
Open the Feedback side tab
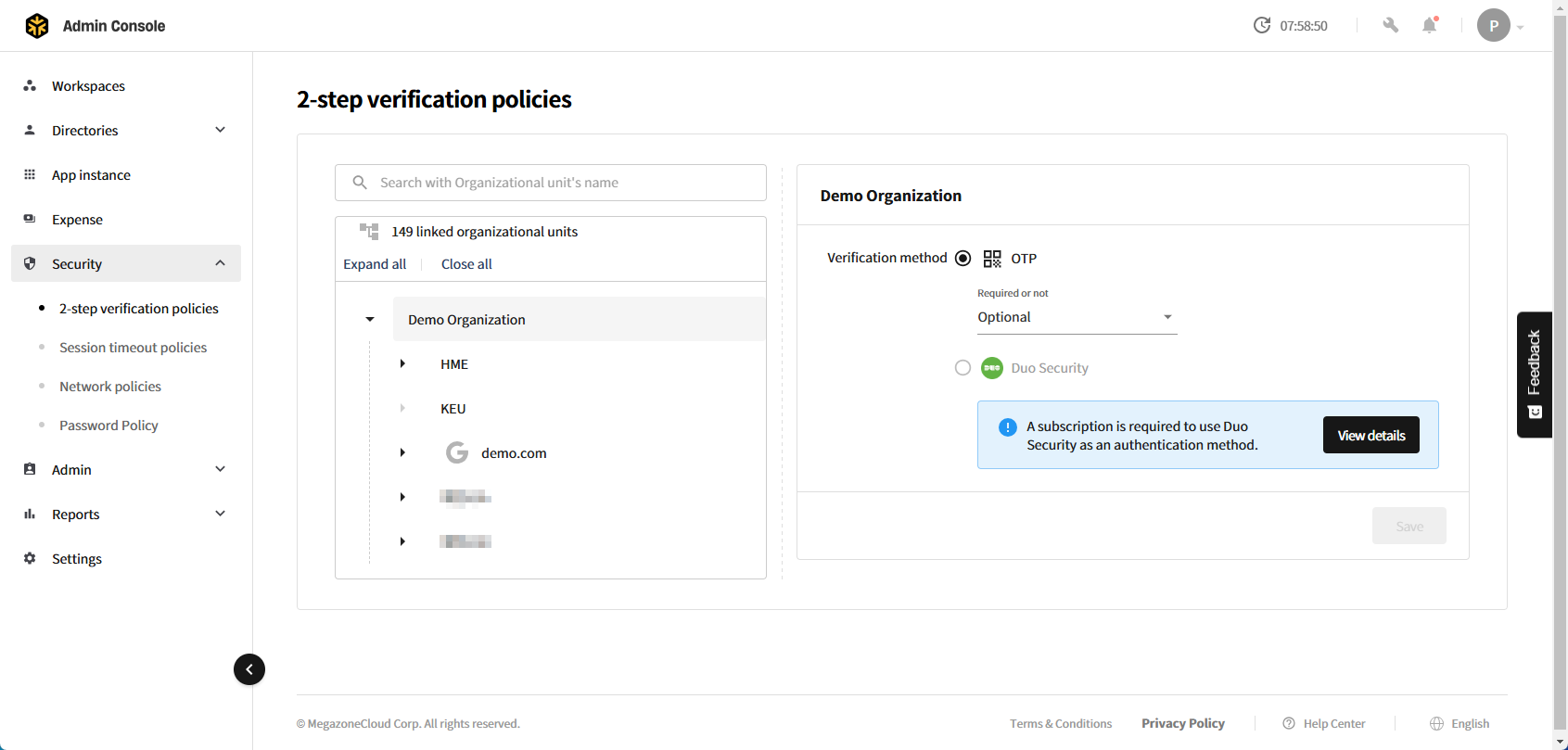pyautogui.click(x=1535, y=375)
